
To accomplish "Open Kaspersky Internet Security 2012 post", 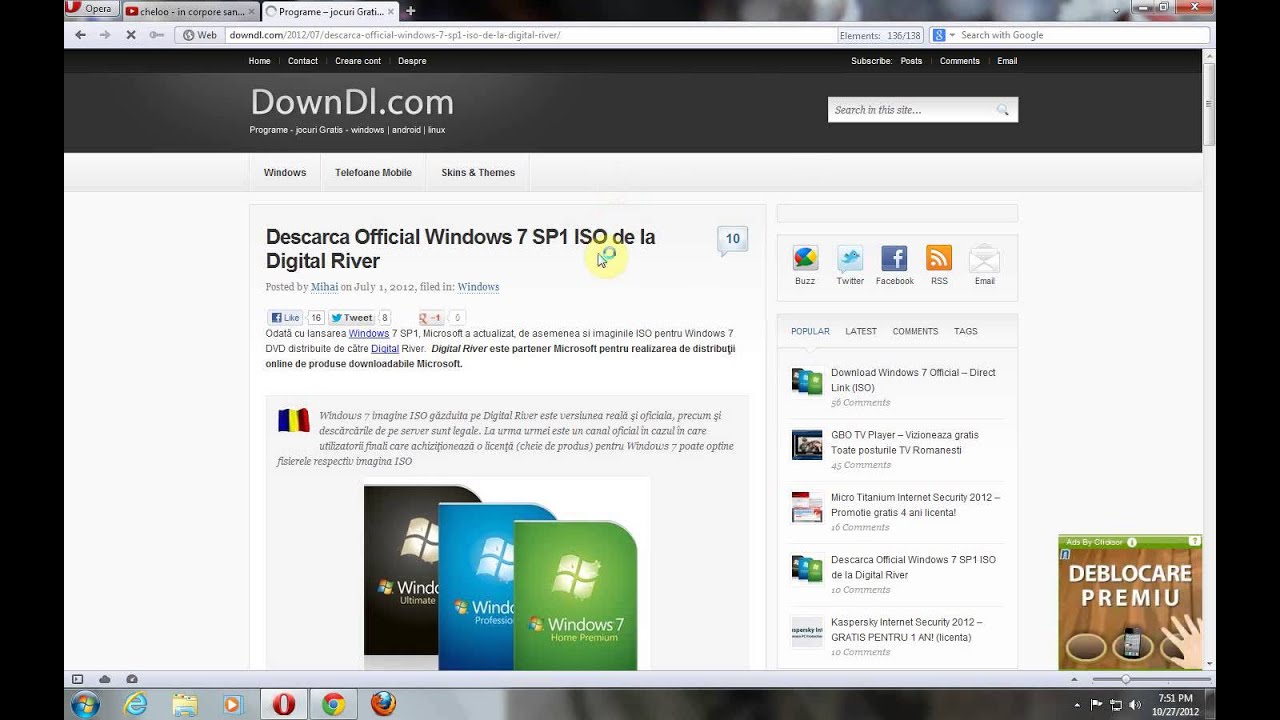I will (906, 629).
